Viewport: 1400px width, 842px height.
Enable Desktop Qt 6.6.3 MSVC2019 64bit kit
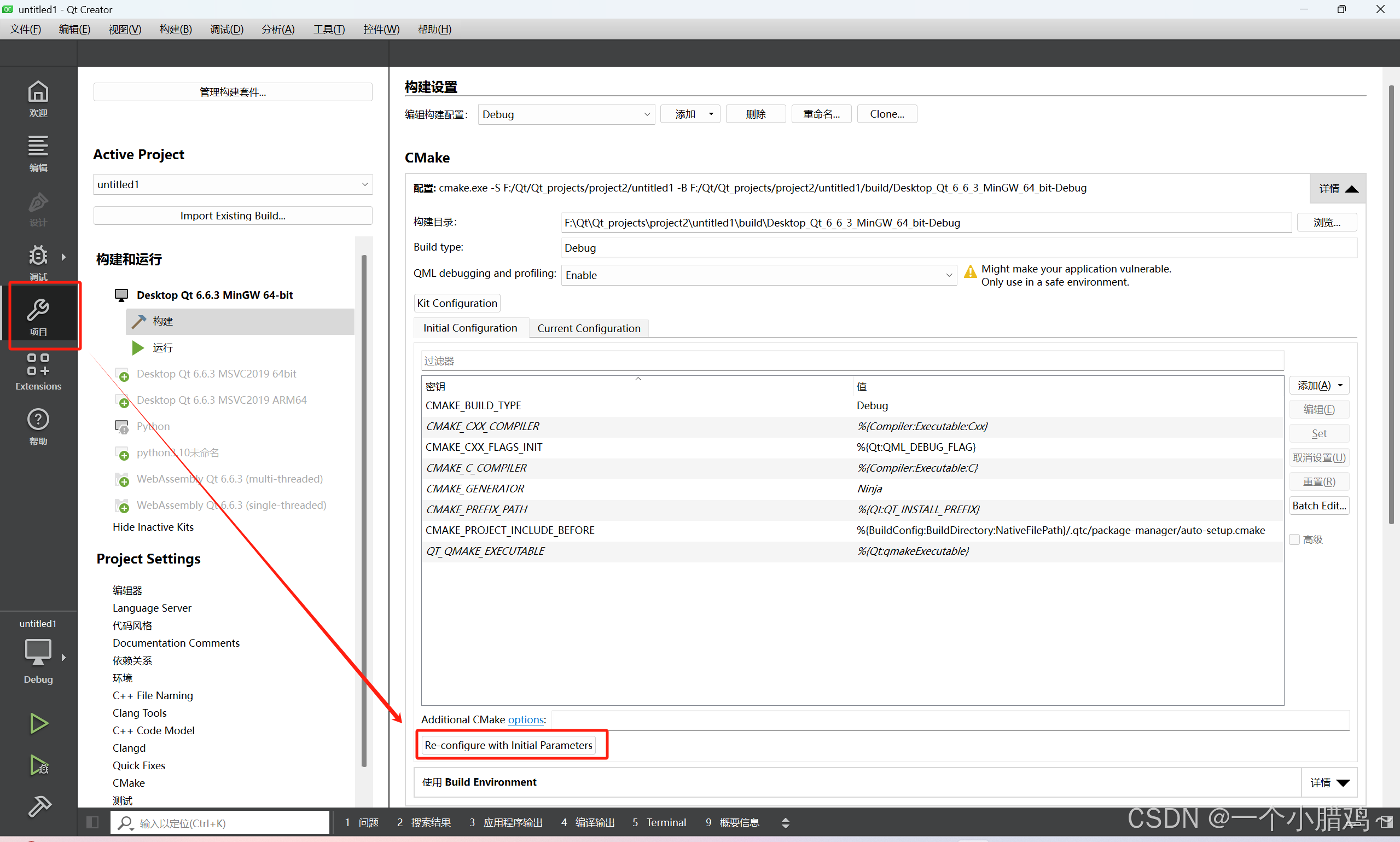pyautogui.click(x=216, y=374)
